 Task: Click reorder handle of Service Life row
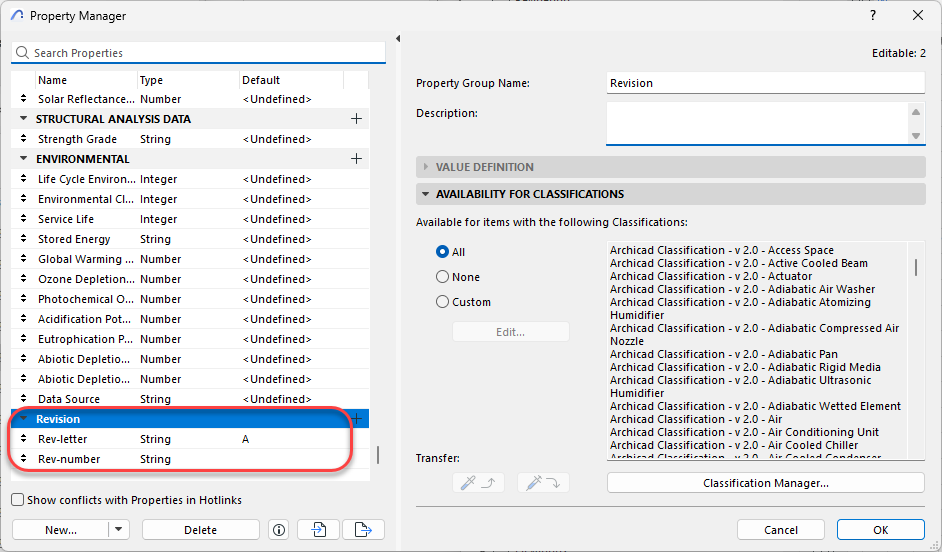tap(23, 218)
